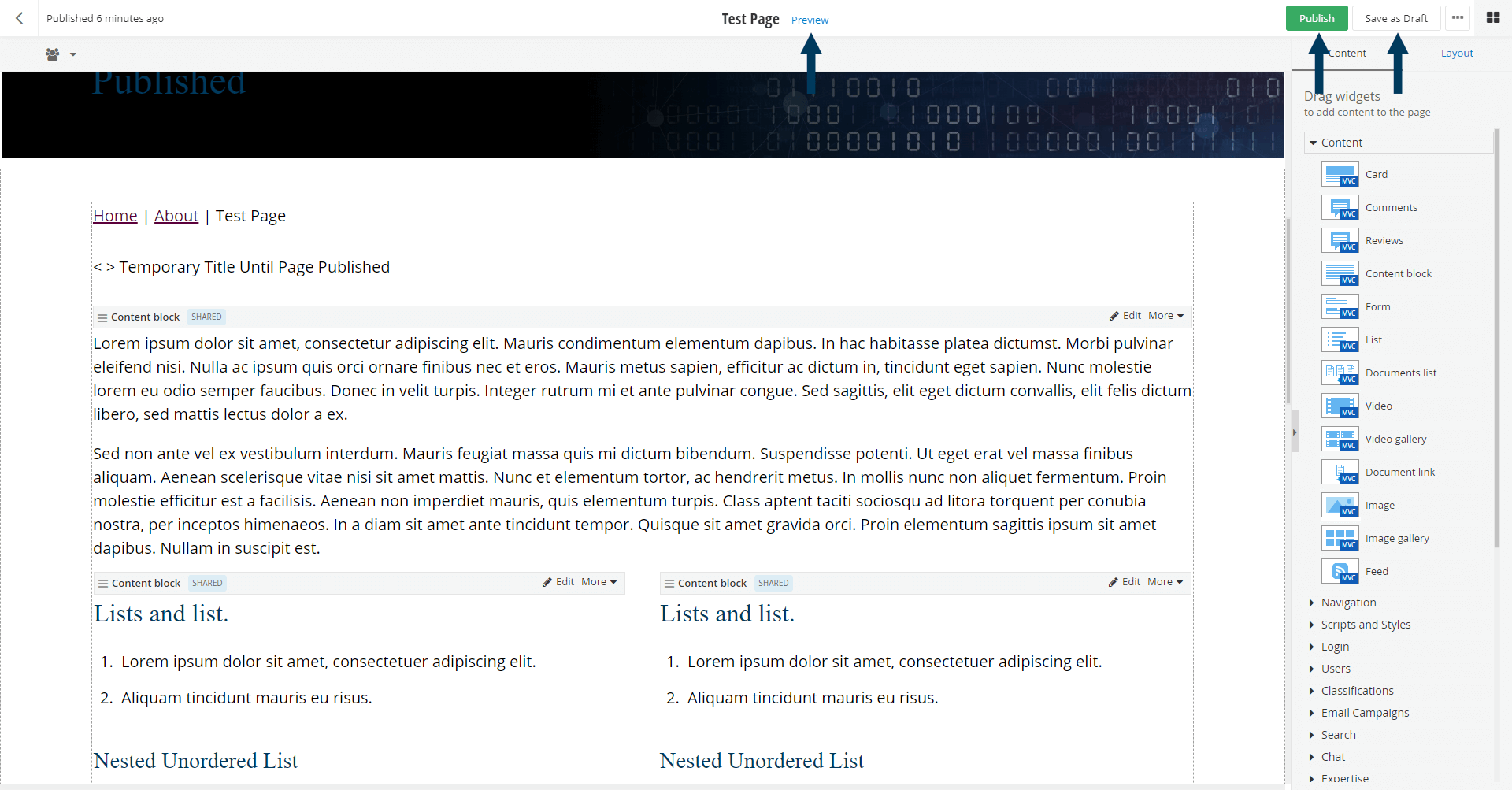Edit the lower-left Content block
Viewport: 1512px width, 790px height.
pos(558,582)
